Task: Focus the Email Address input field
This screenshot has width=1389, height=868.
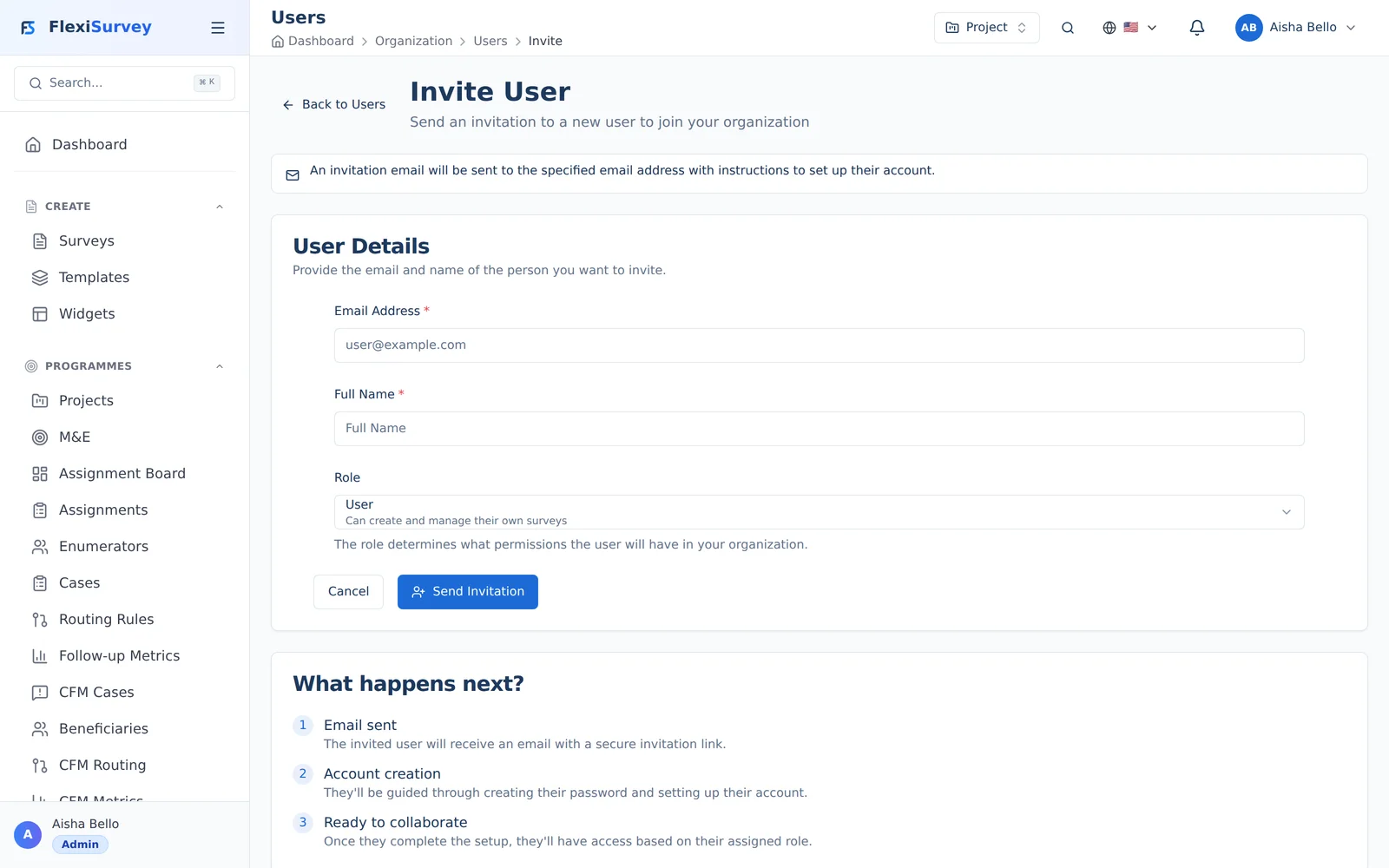Action: [819, 345]
